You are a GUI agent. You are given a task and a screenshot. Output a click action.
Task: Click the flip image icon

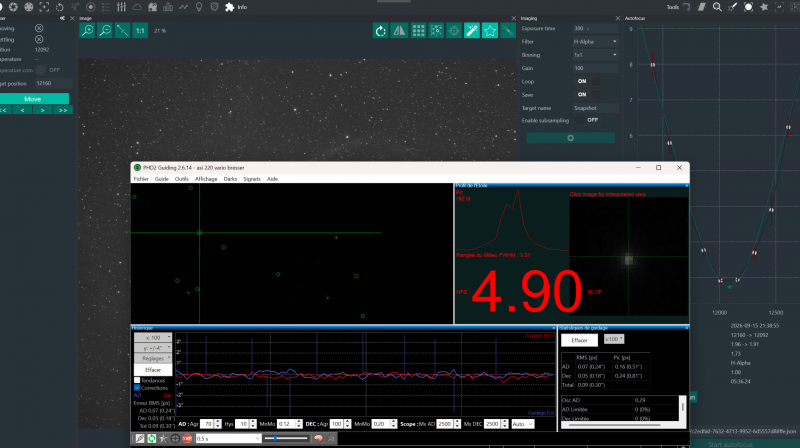399,31
